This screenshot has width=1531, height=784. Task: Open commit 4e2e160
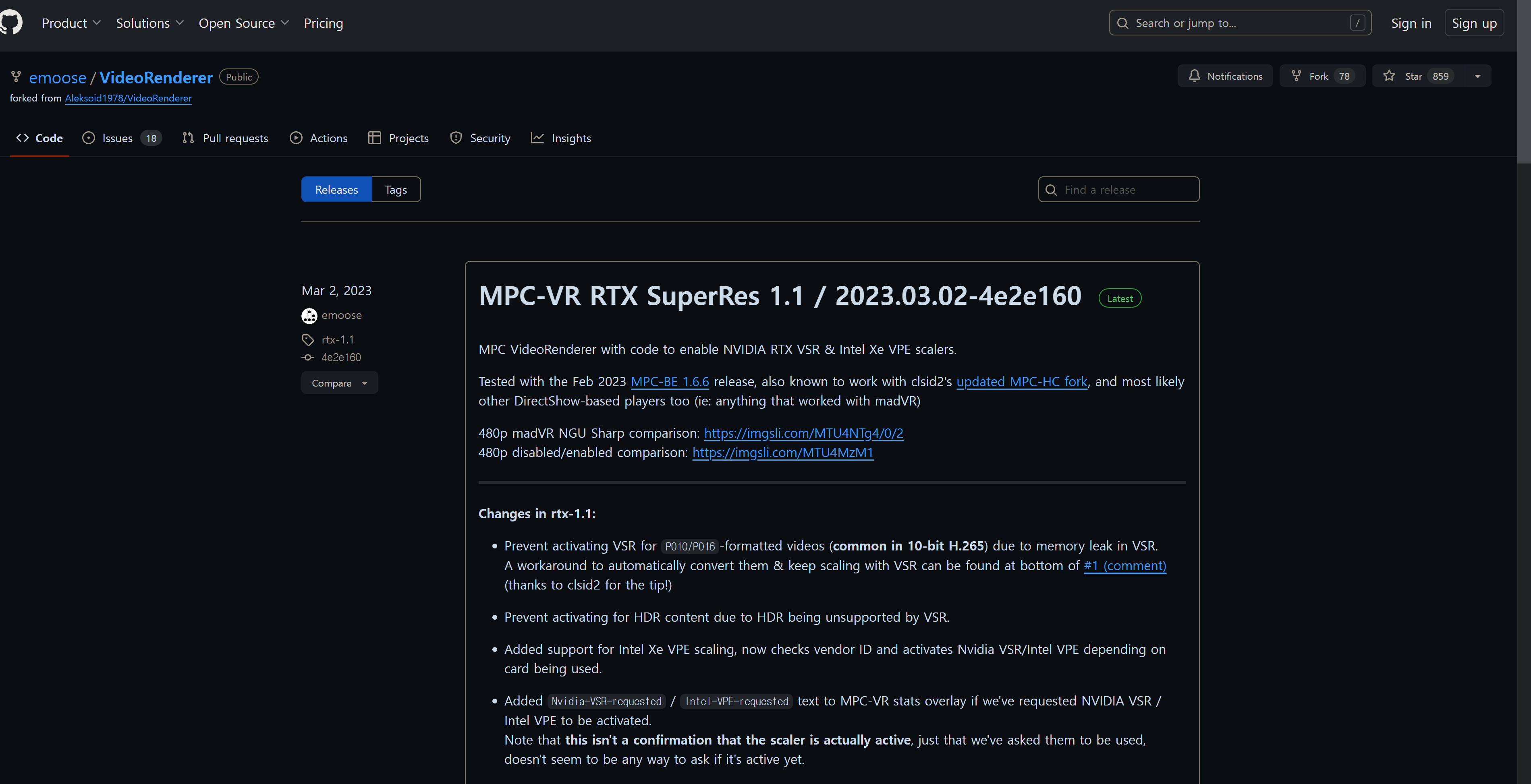[x=340, y=358]
